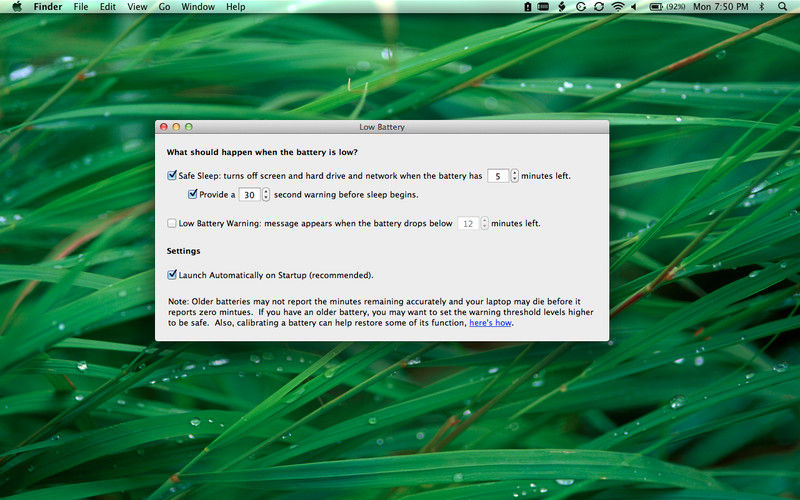The height and width of the screenshot is (500, 800).
Task: Click the Low Battery app menu bar icon
Action: pos(528,7)
